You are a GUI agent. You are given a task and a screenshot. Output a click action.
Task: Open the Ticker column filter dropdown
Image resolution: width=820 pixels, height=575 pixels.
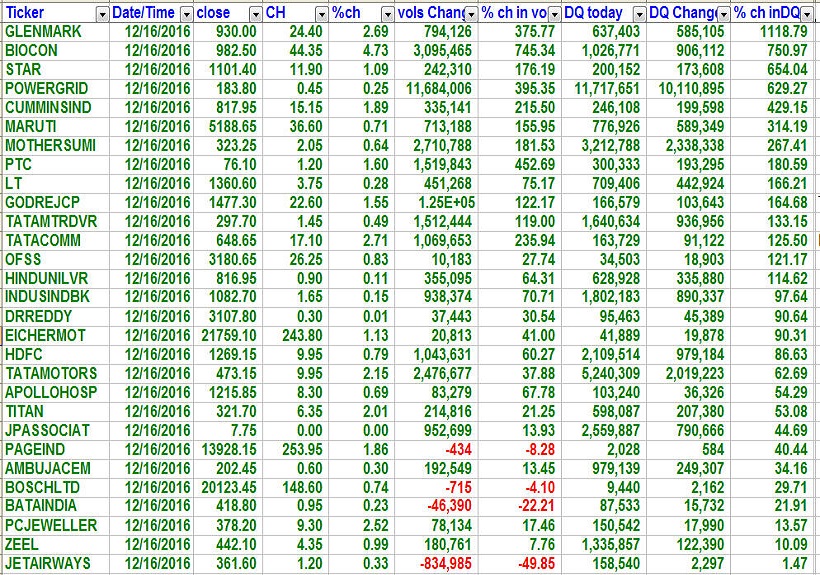pos(101,14)
